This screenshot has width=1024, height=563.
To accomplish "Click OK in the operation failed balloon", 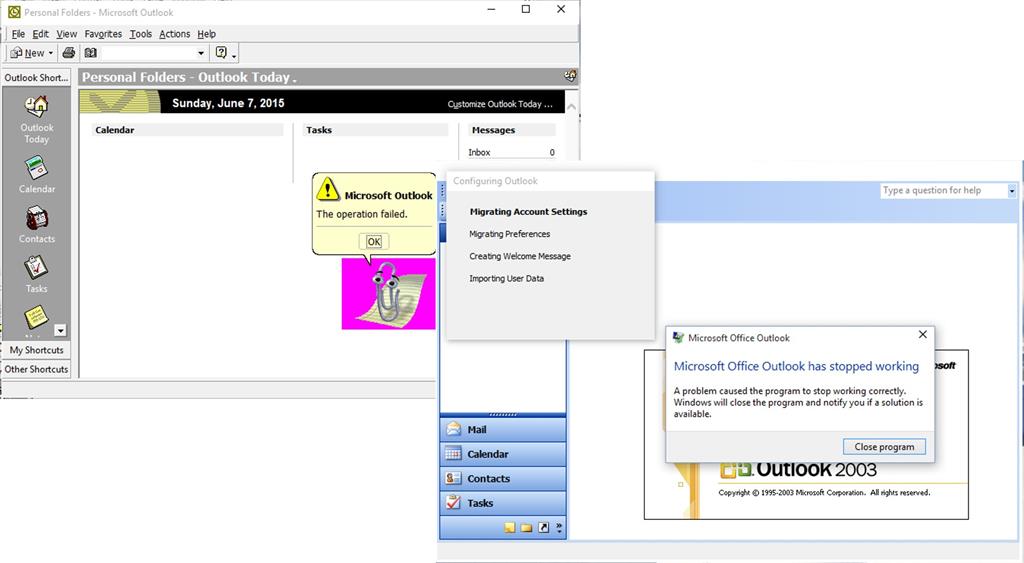I will click(x=374, y=242).
